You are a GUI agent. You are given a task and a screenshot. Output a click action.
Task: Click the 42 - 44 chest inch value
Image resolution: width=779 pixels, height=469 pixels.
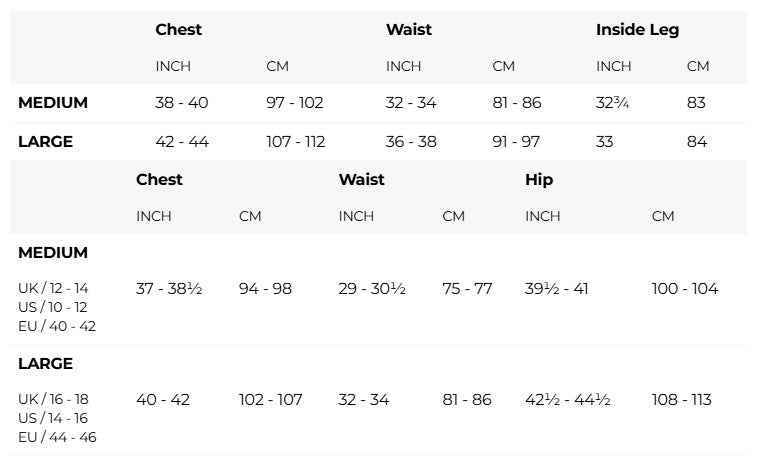pyautogui.click(x=182, y=142)
